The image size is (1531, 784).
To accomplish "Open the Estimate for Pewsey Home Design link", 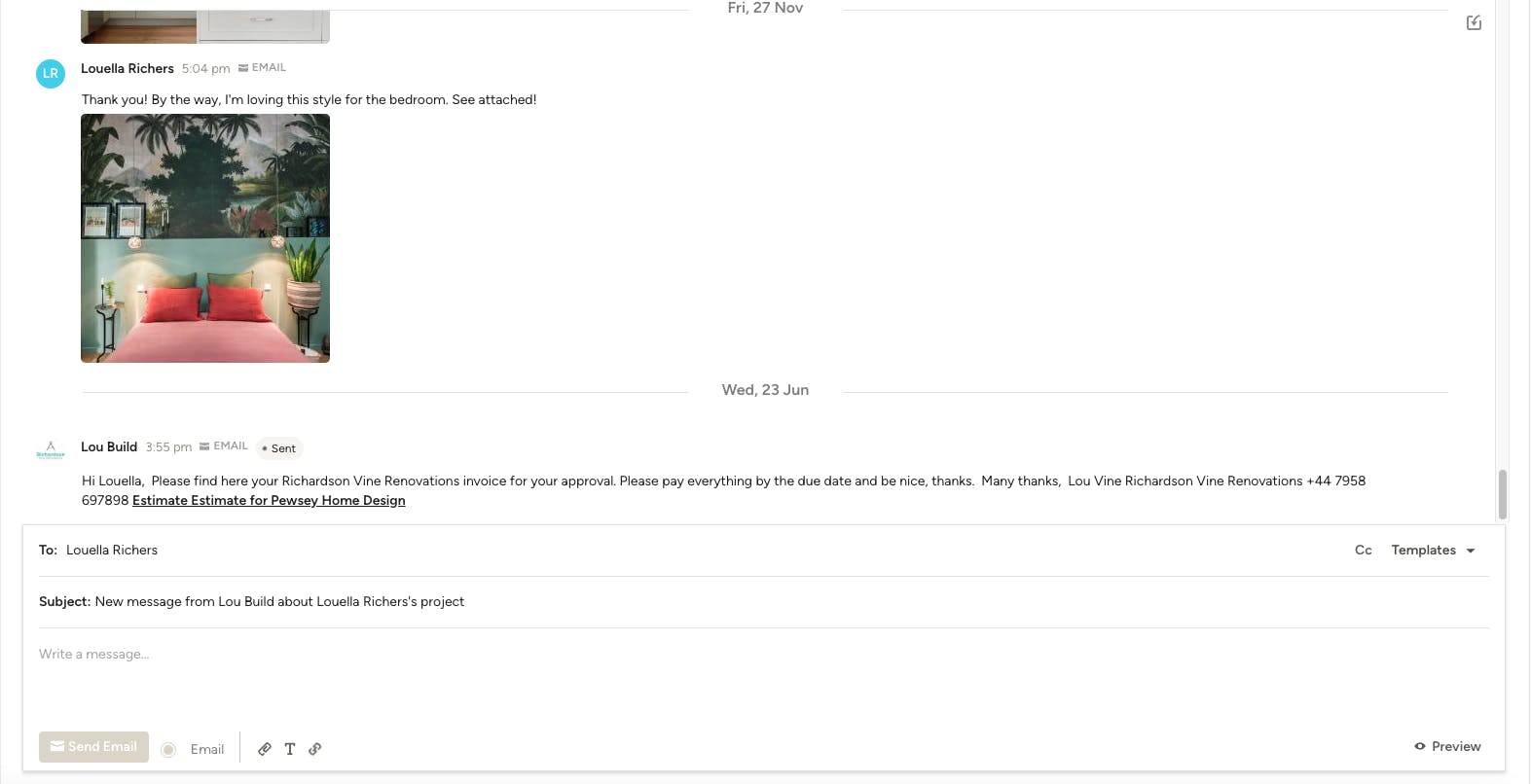I will 269,501.
